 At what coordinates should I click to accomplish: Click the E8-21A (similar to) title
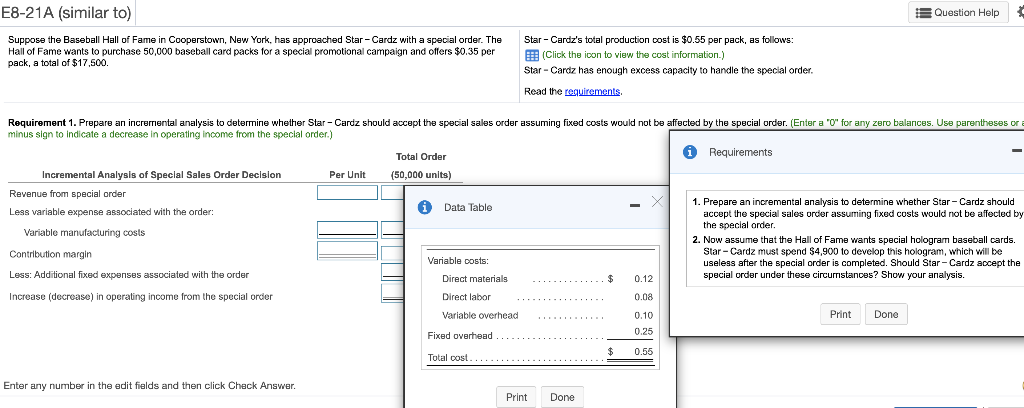click(66, 12)
